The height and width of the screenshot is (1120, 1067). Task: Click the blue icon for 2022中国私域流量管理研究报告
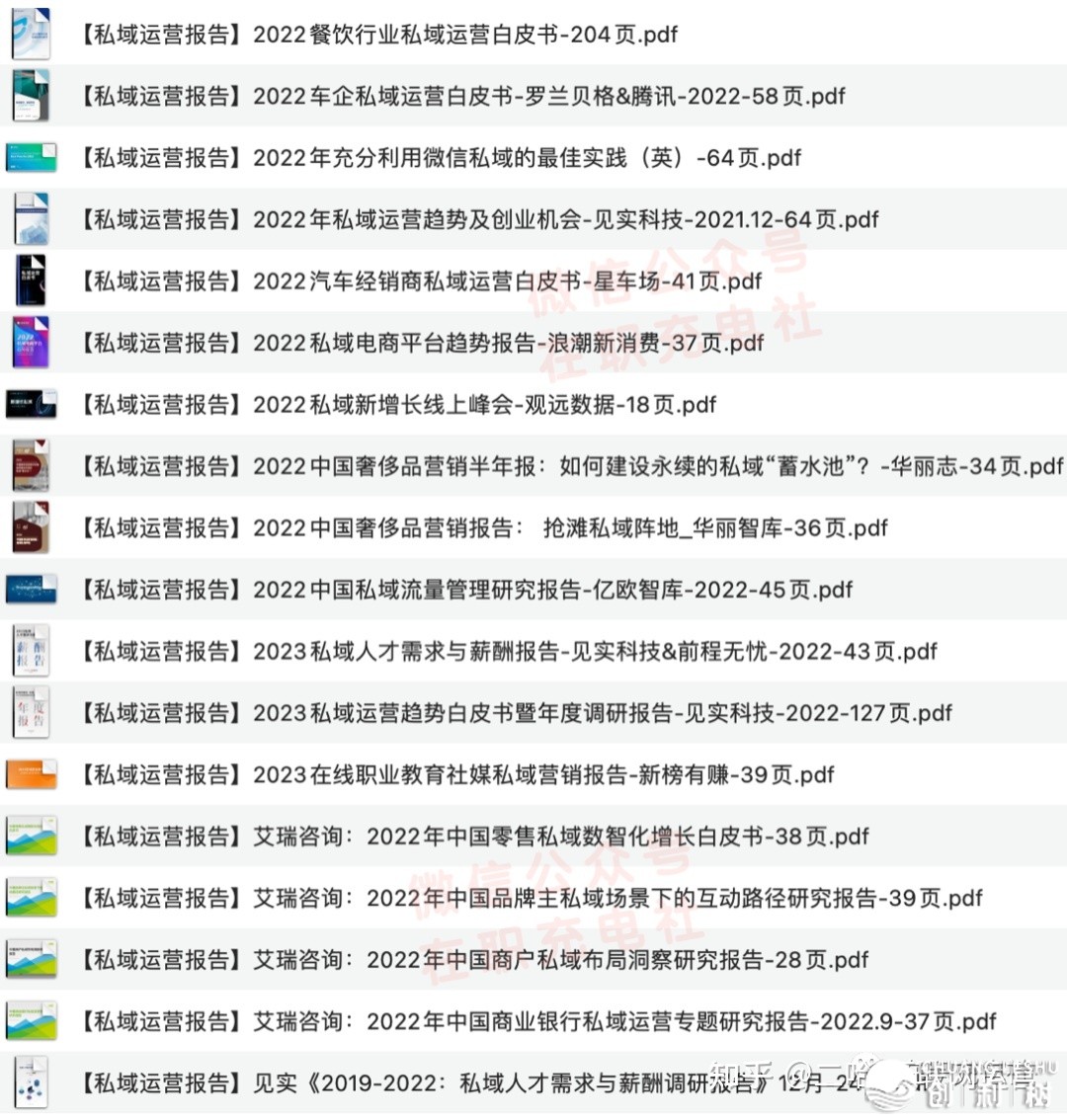pyautogui.click(x=31, y=590)
